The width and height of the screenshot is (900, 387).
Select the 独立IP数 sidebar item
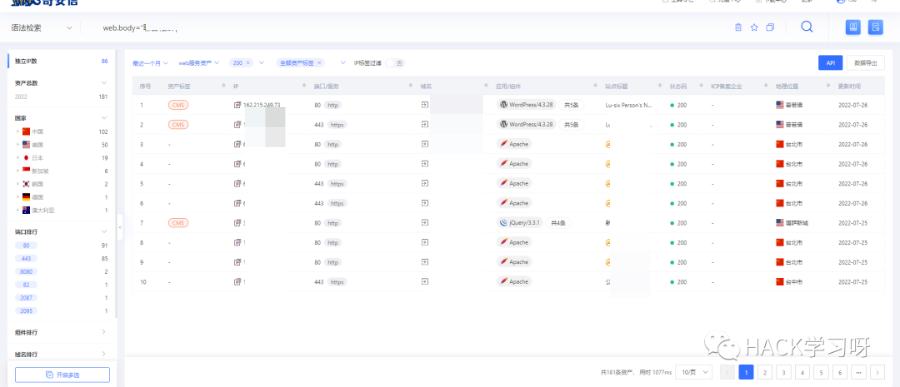coord(61,61)
